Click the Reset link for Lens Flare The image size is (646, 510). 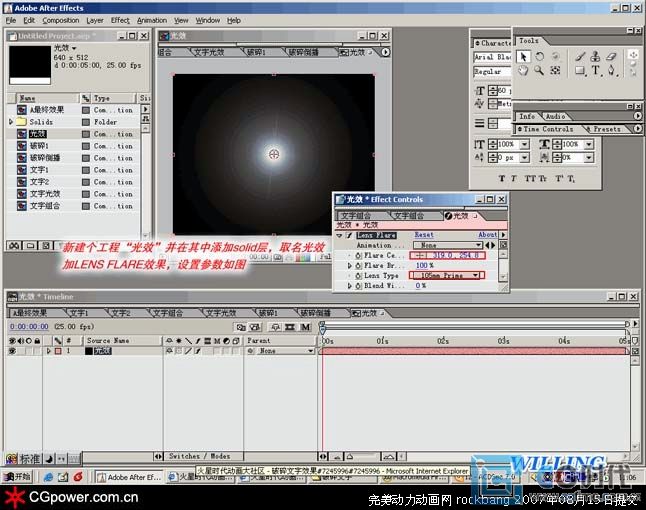coord(424,235)
